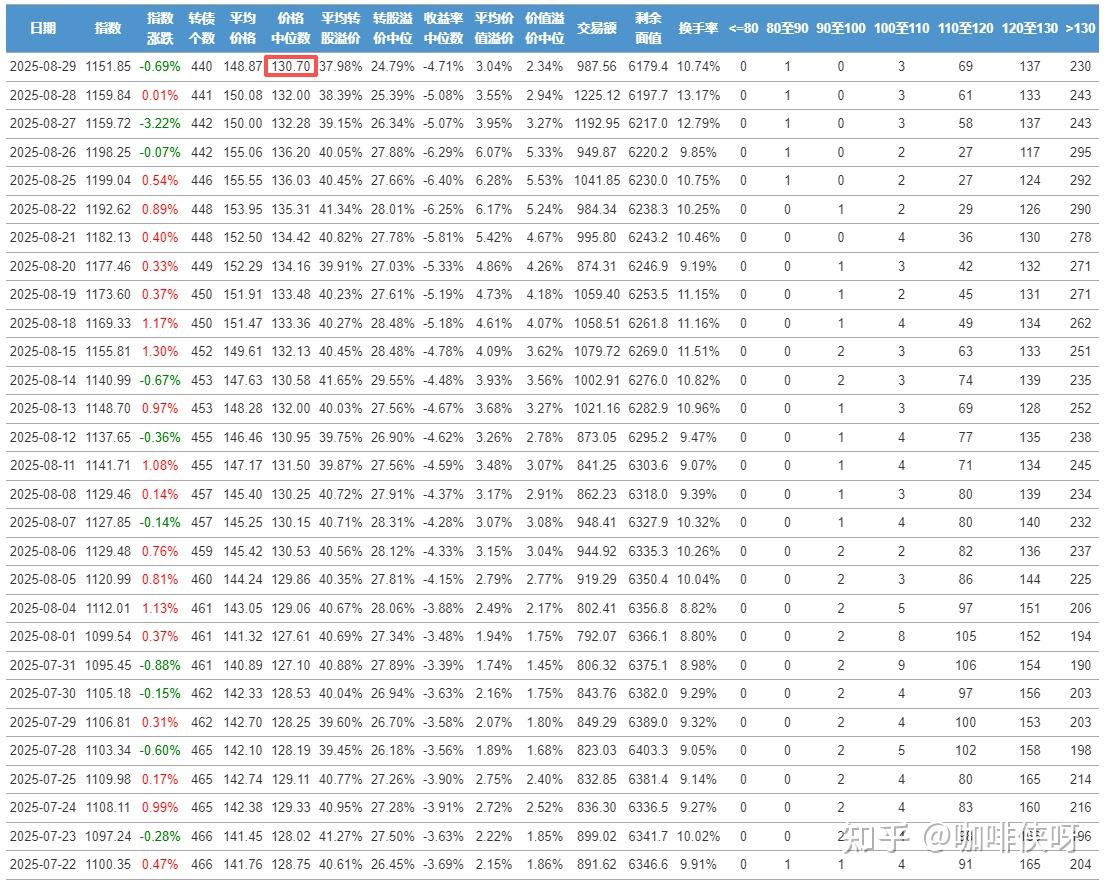This screenshot has height=885, width=1109.
Task: Click the 价格中位数 column header
Action: [291, 28]
